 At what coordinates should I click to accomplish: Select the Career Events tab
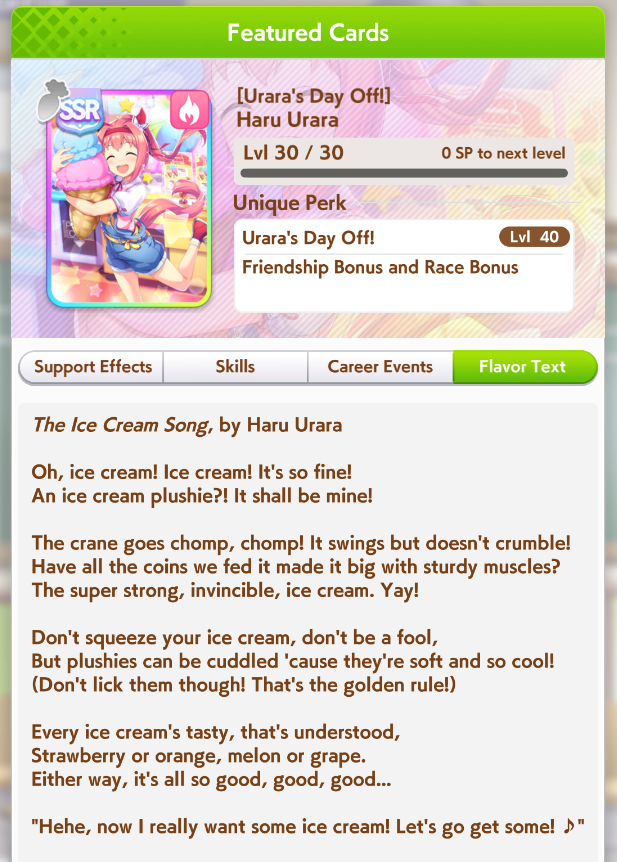(380, 367)
